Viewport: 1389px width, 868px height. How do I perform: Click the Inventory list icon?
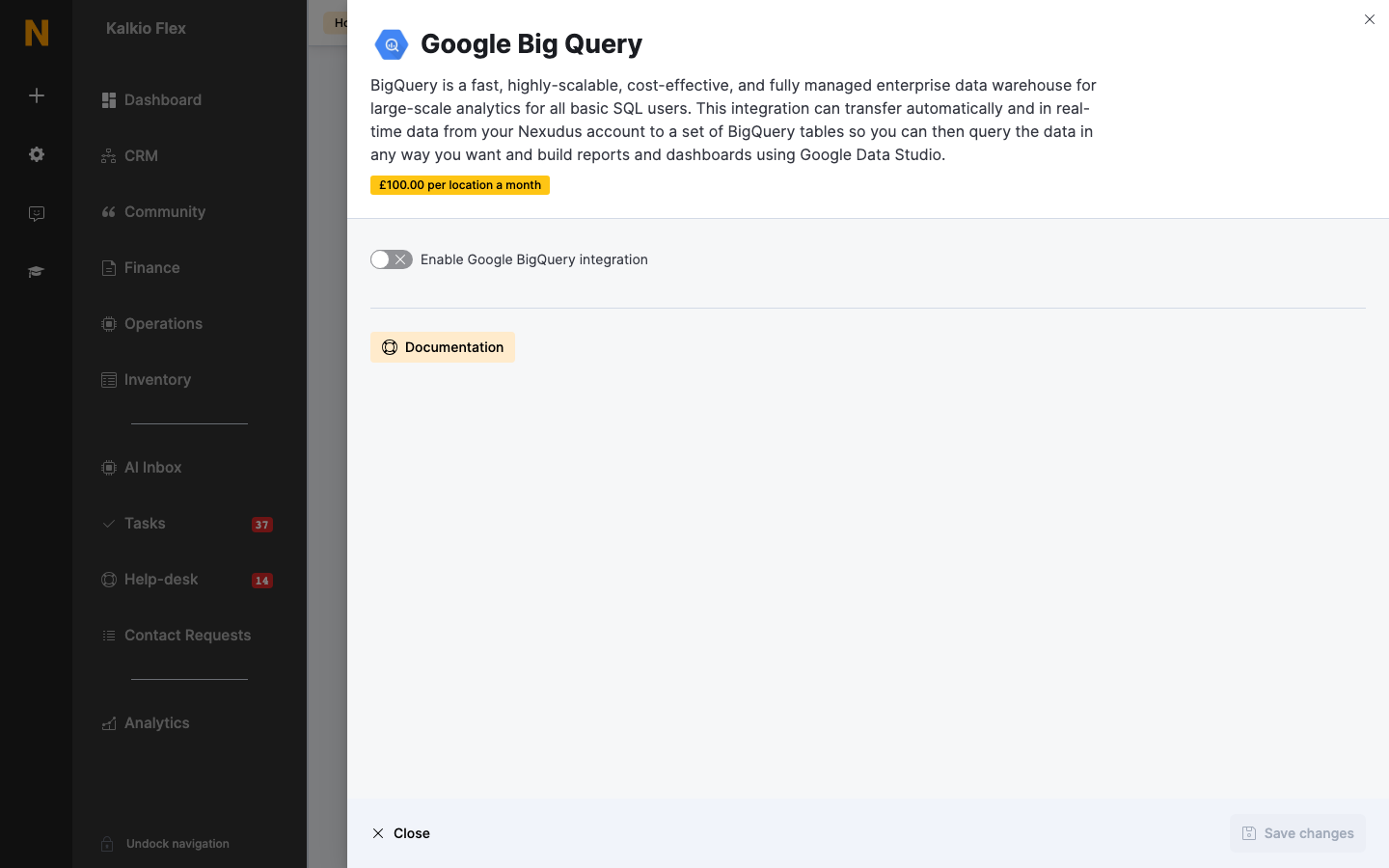coord(109,380)
